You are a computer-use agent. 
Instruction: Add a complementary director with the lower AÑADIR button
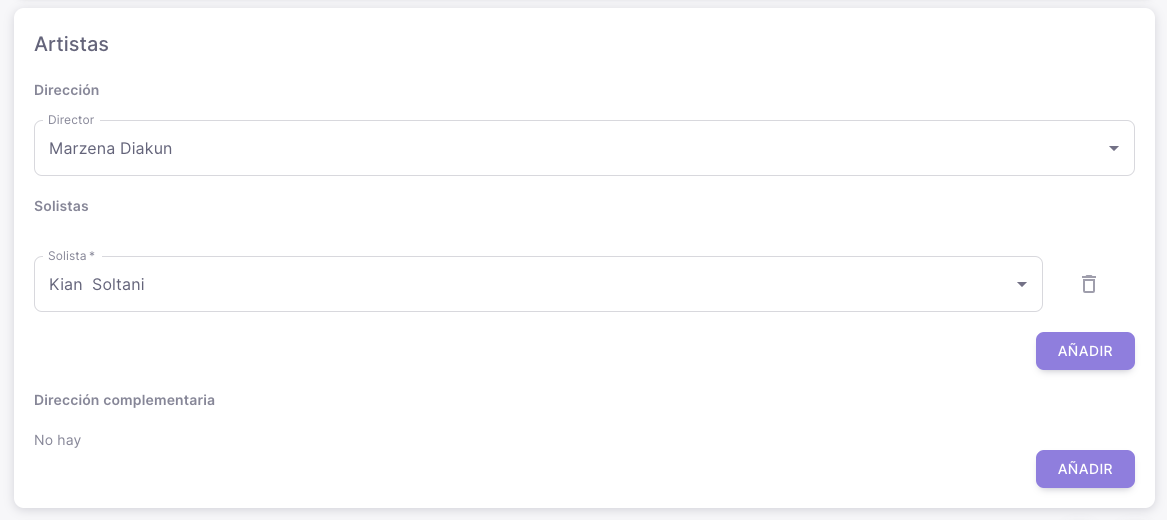tap(1085, 469)
